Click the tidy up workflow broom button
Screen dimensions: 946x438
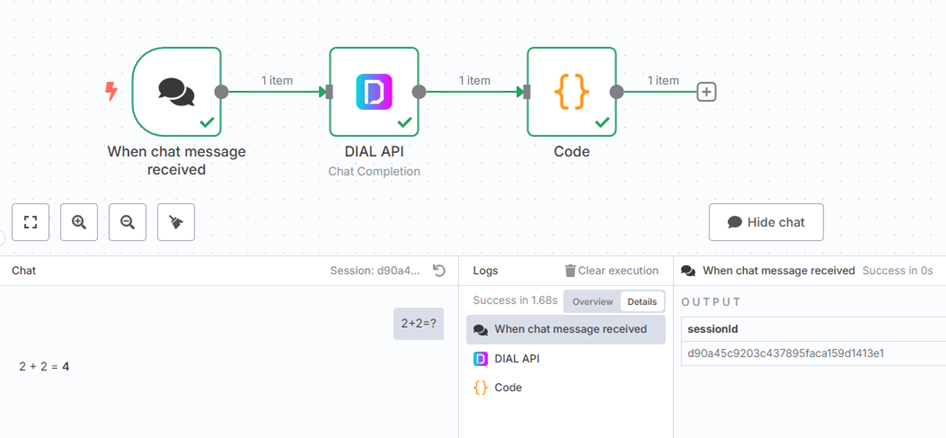coord(176,222)
